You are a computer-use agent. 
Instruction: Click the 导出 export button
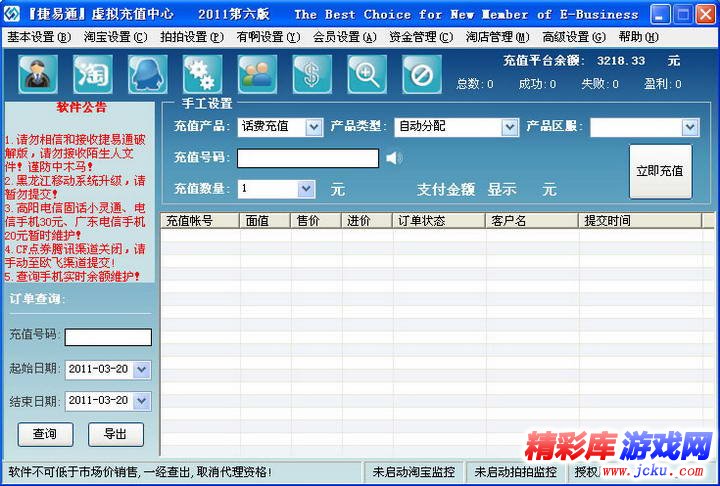coord(116,434)
